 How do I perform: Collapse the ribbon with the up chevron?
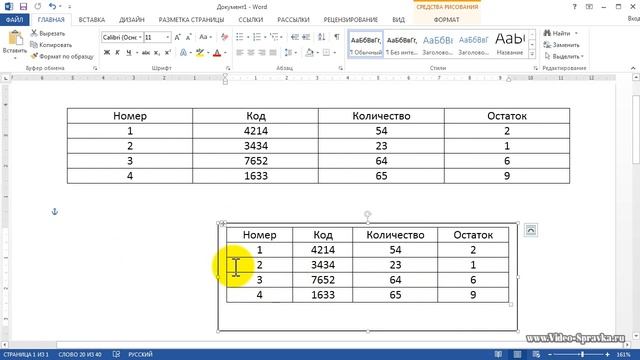click(x=633, y=68)
